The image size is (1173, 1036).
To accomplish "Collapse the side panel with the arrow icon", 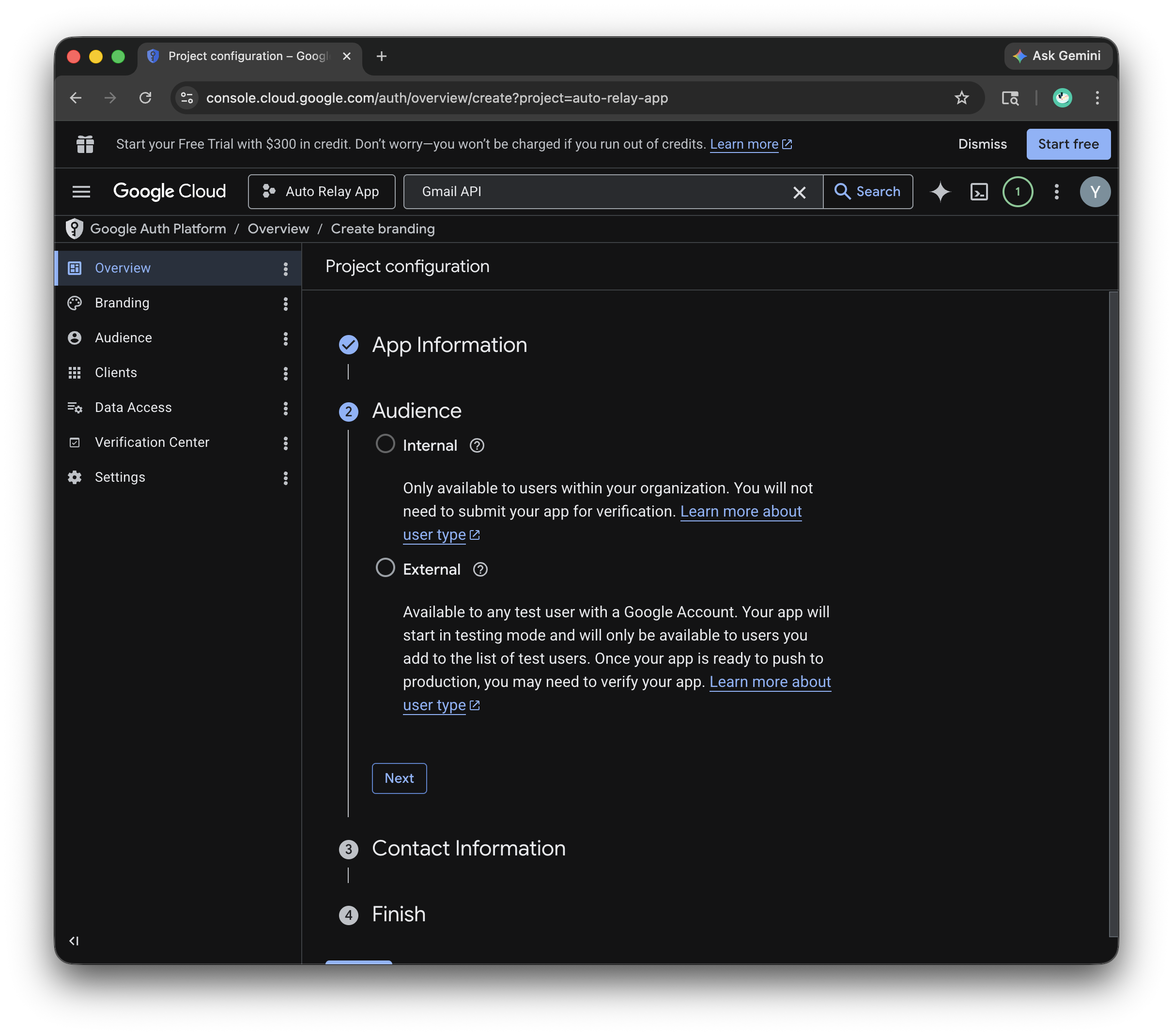I will coord(74,940).
